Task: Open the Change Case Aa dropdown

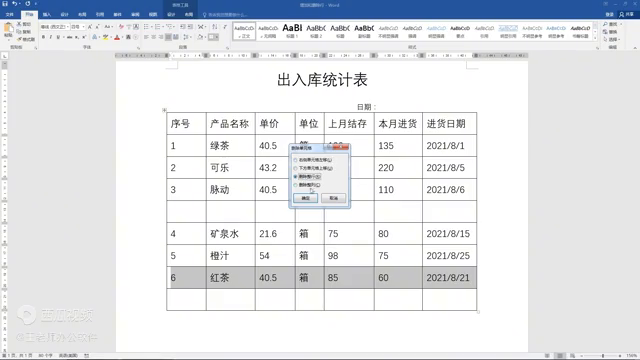Action: 108,27
